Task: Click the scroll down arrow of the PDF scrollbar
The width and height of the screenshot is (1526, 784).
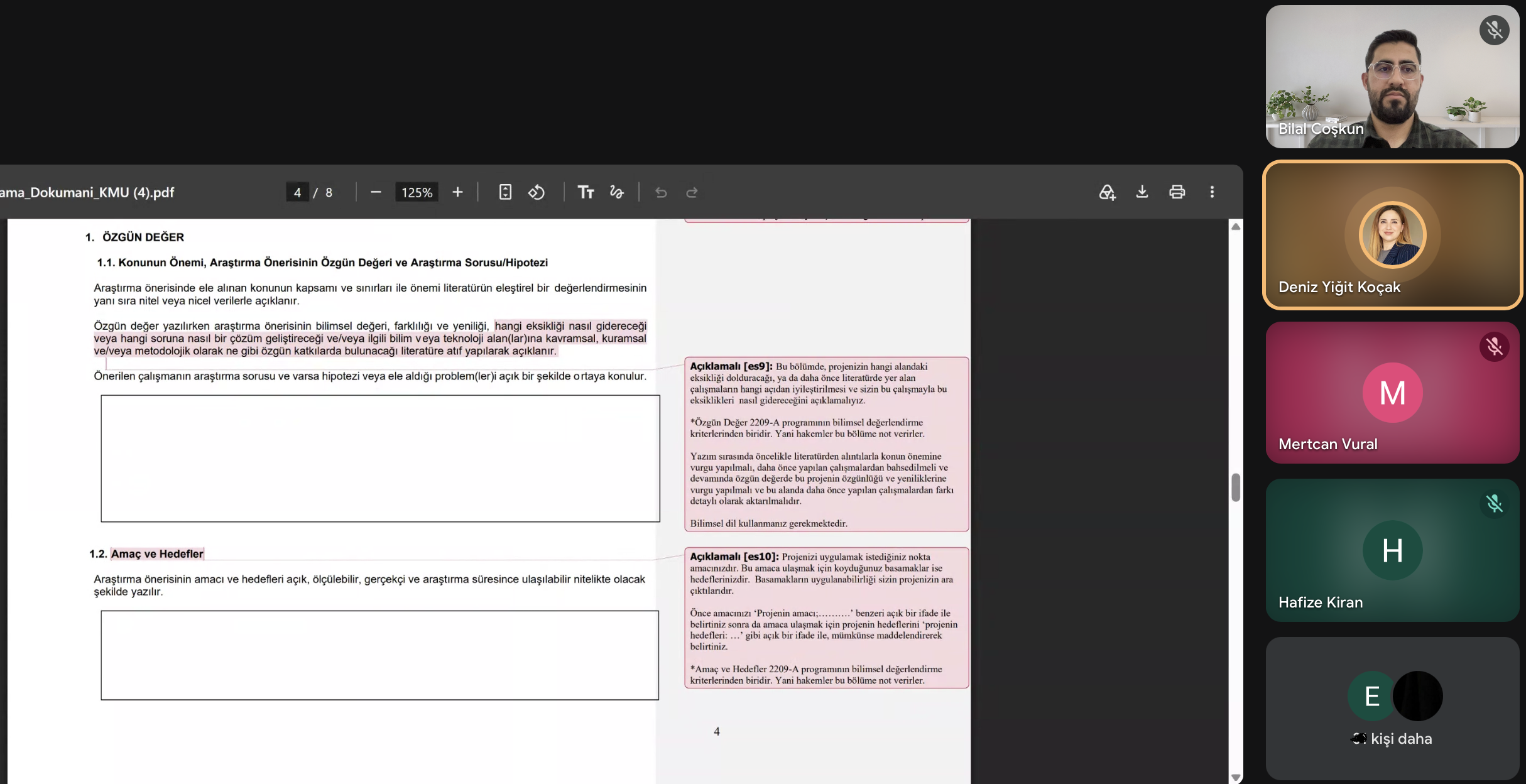Action: pos(1236,777)
